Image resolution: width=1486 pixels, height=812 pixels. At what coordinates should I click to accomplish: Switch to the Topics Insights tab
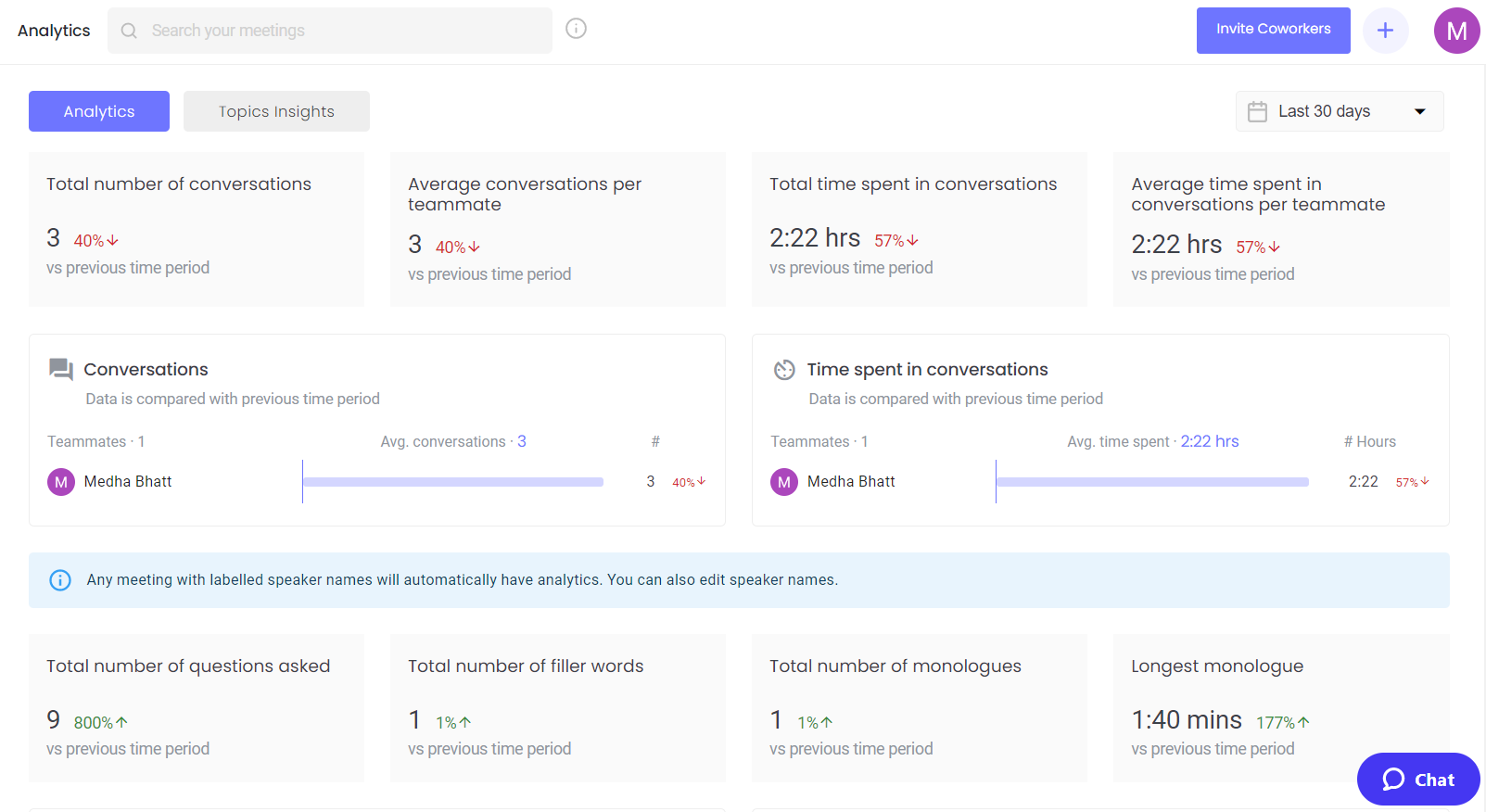point(276,111)
